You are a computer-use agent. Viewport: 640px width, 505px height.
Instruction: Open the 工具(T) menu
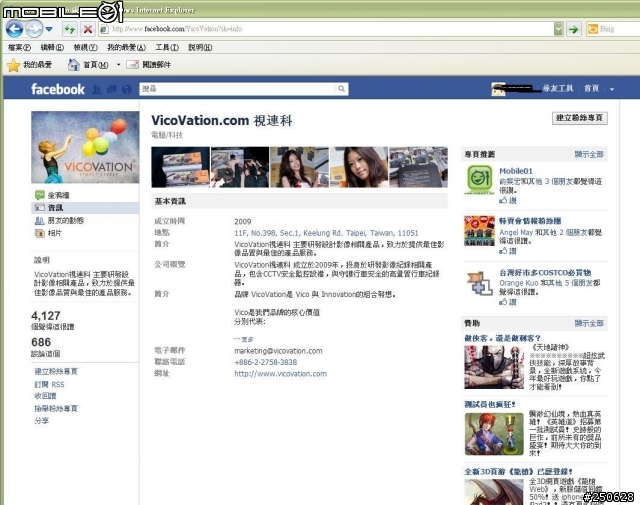click(167, 47)
